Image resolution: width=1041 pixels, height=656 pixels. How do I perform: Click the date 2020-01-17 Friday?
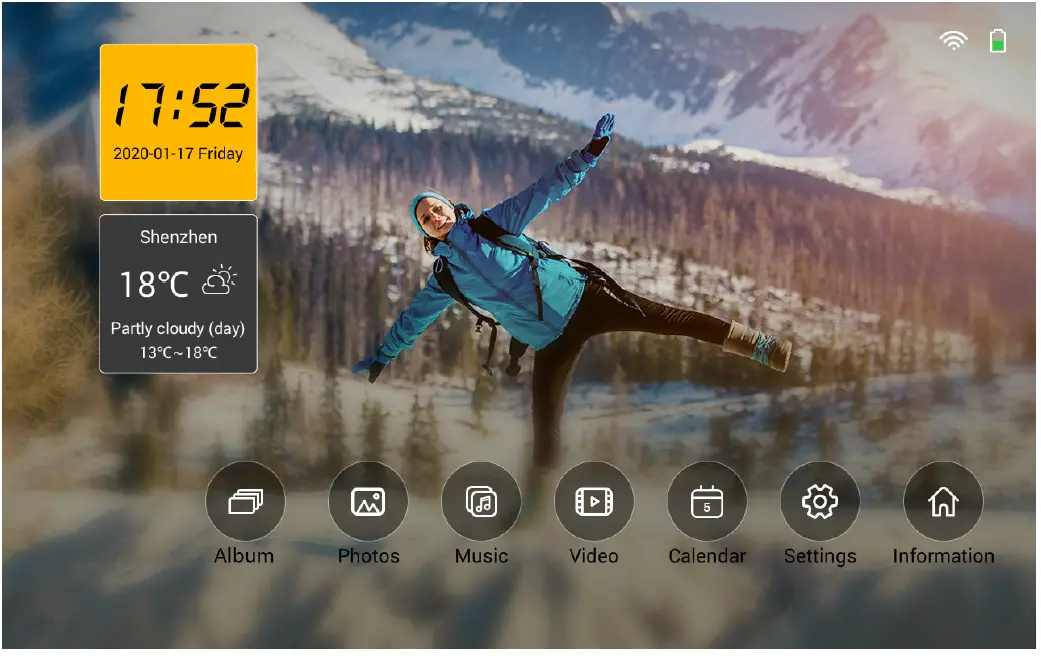click(x=178, y=154)
